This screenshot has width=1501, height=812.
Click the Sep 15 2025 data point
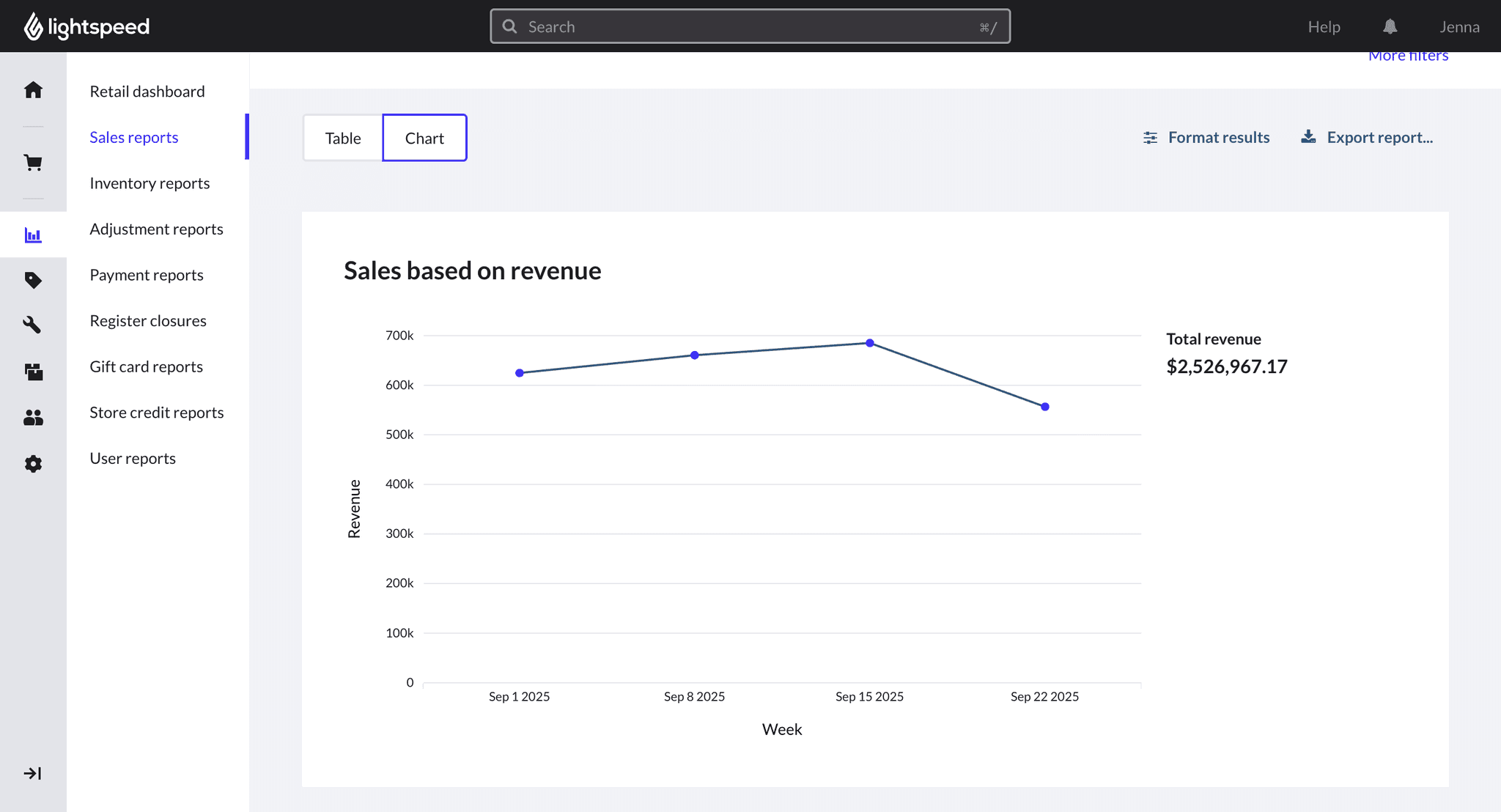coord(870,343)
